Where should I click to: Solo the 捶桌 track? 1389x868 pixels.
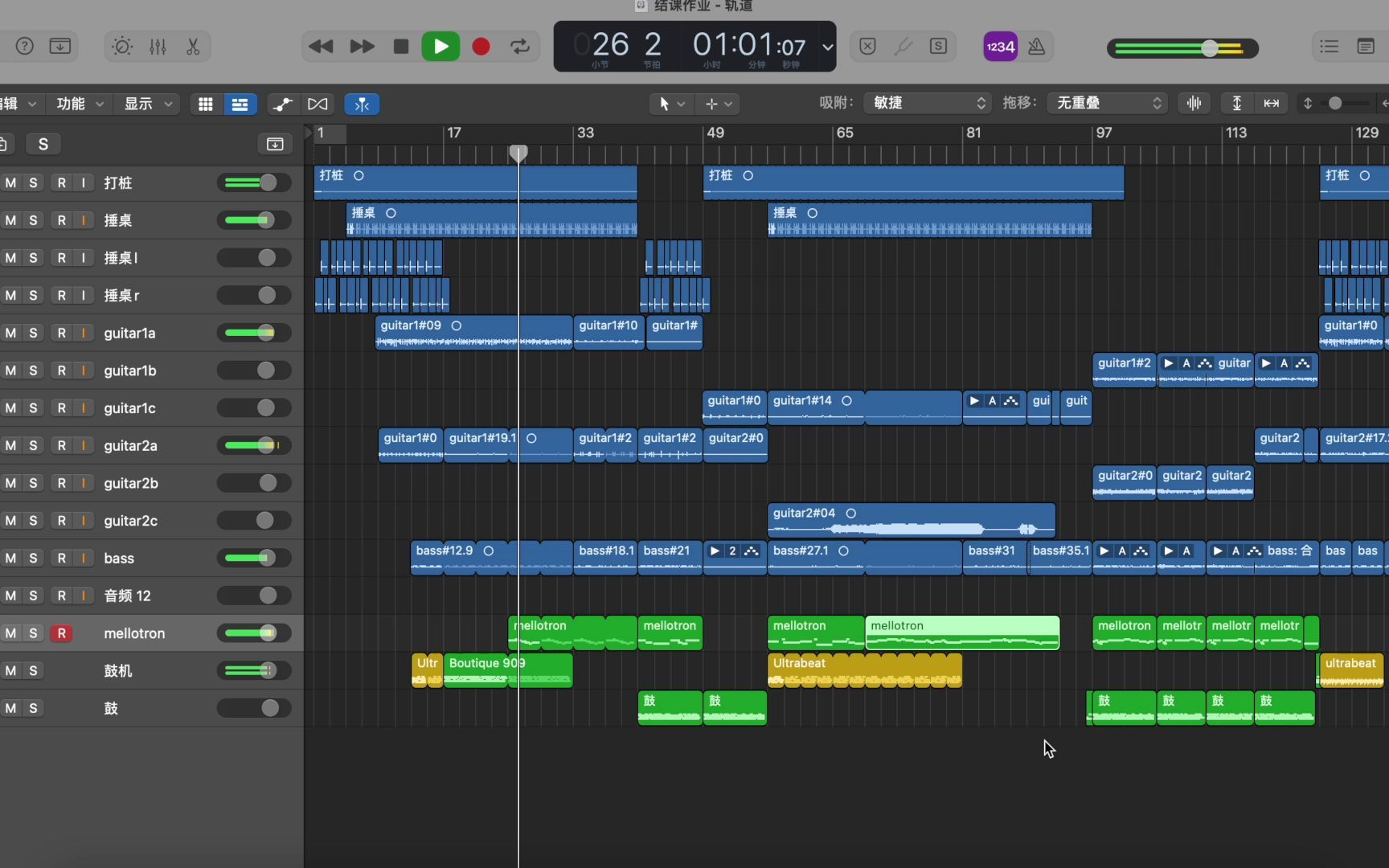click(x=33, y=220)
